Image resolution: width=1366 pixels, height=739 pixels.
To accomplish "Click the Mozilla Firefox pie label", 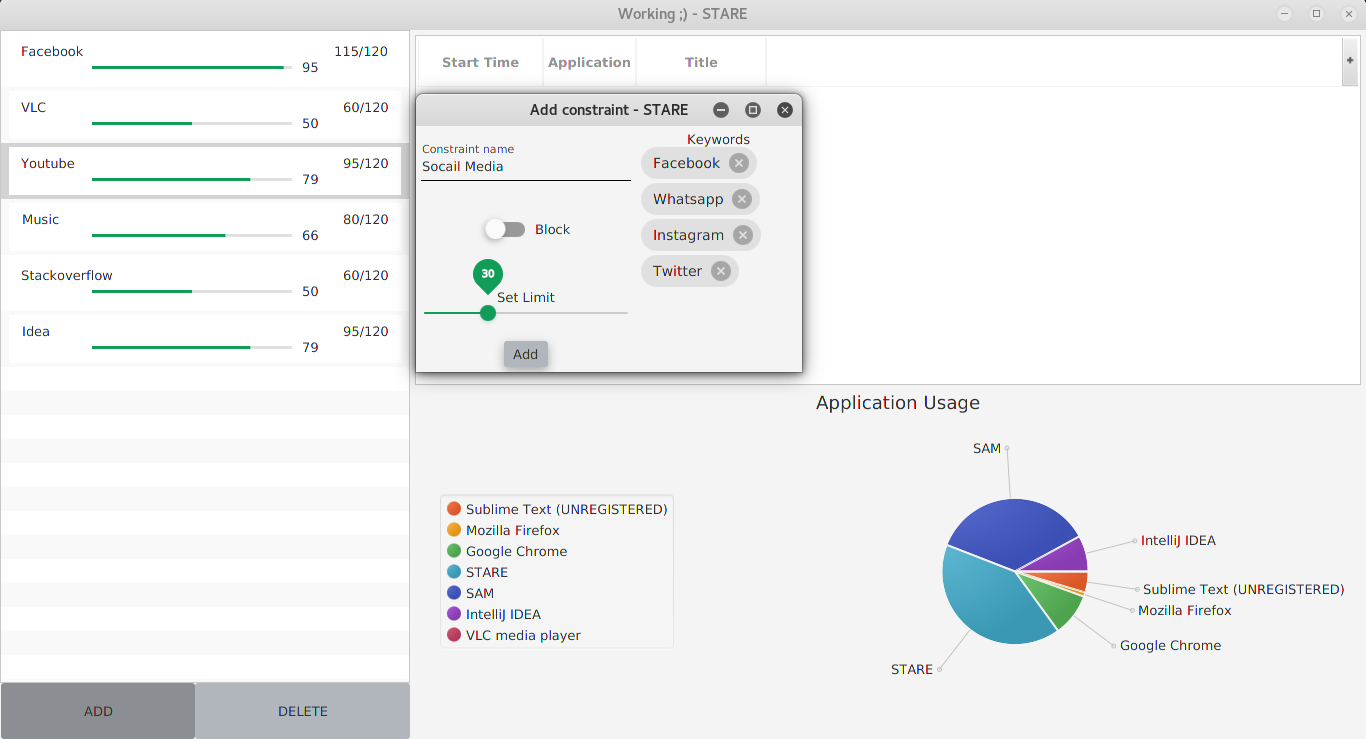I will click(1184, 610).
